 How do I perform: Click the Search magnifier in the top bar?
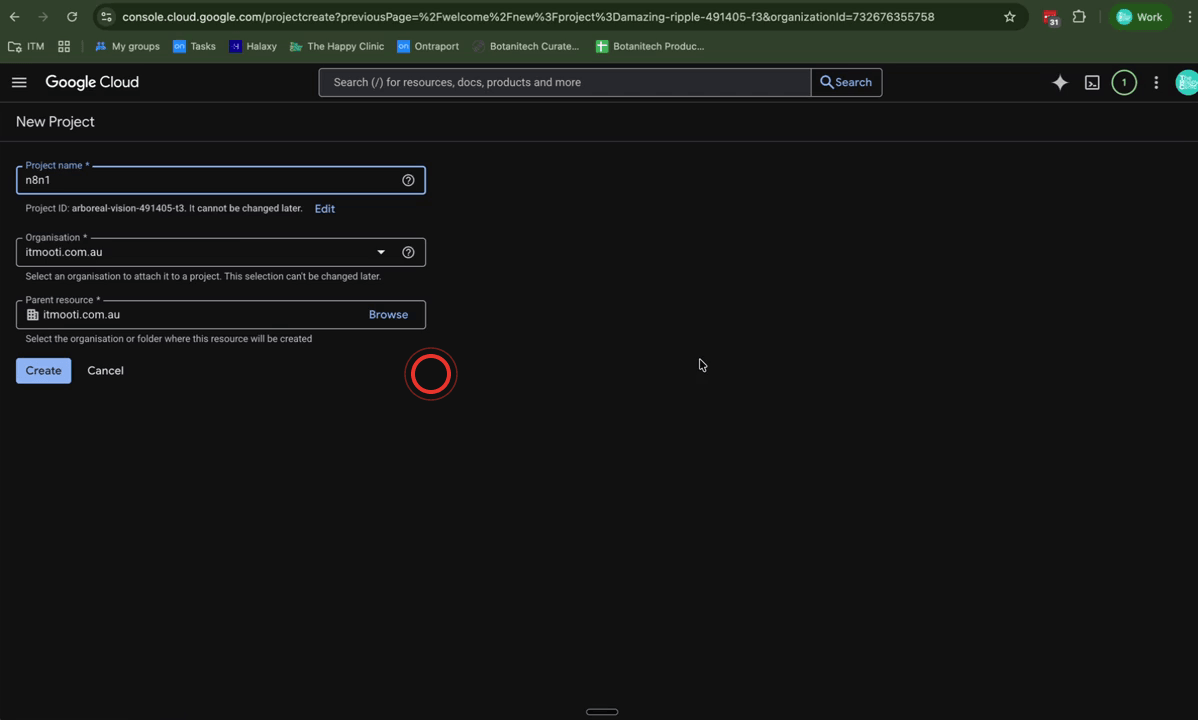point(845,82)
